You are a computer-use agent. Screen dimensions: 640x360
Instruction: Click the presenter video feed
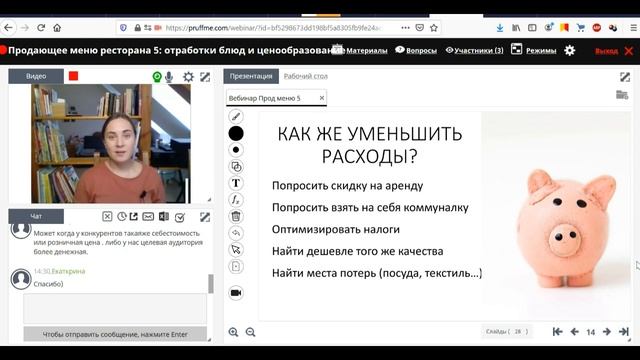pyautogui.click(x=111, y=144)
